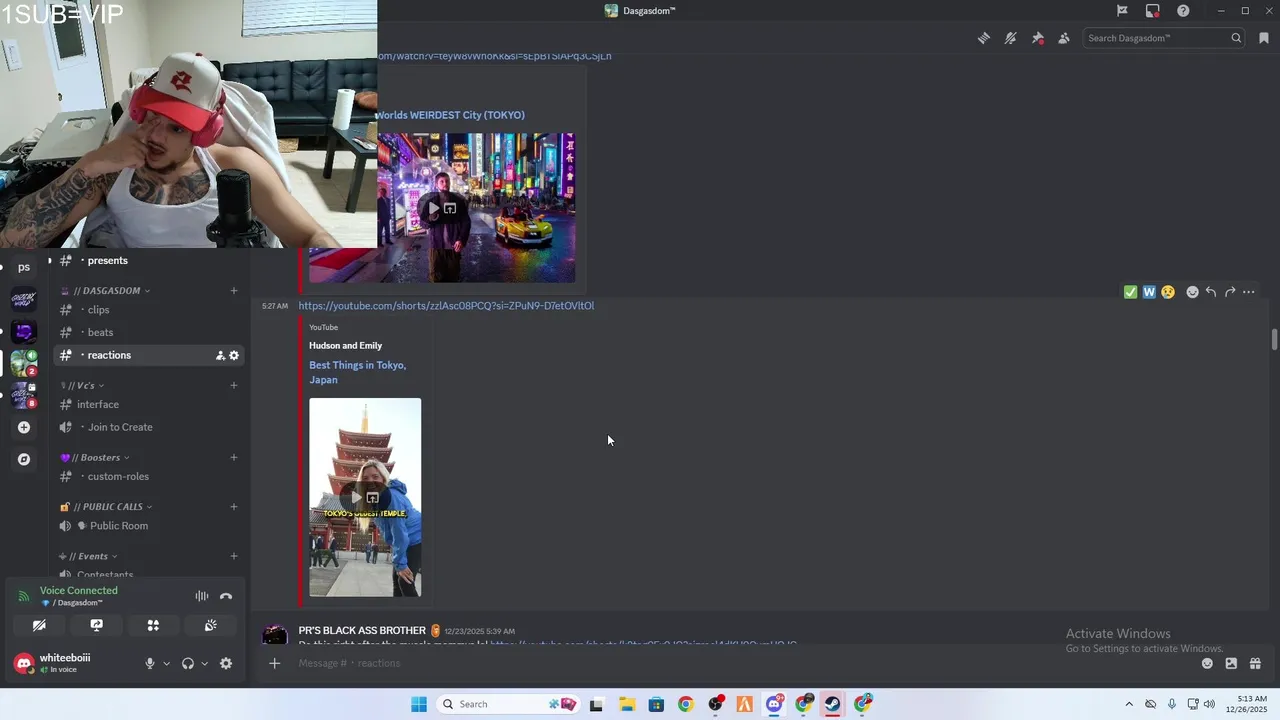Create channel in Boosters category

click(234, 458)
